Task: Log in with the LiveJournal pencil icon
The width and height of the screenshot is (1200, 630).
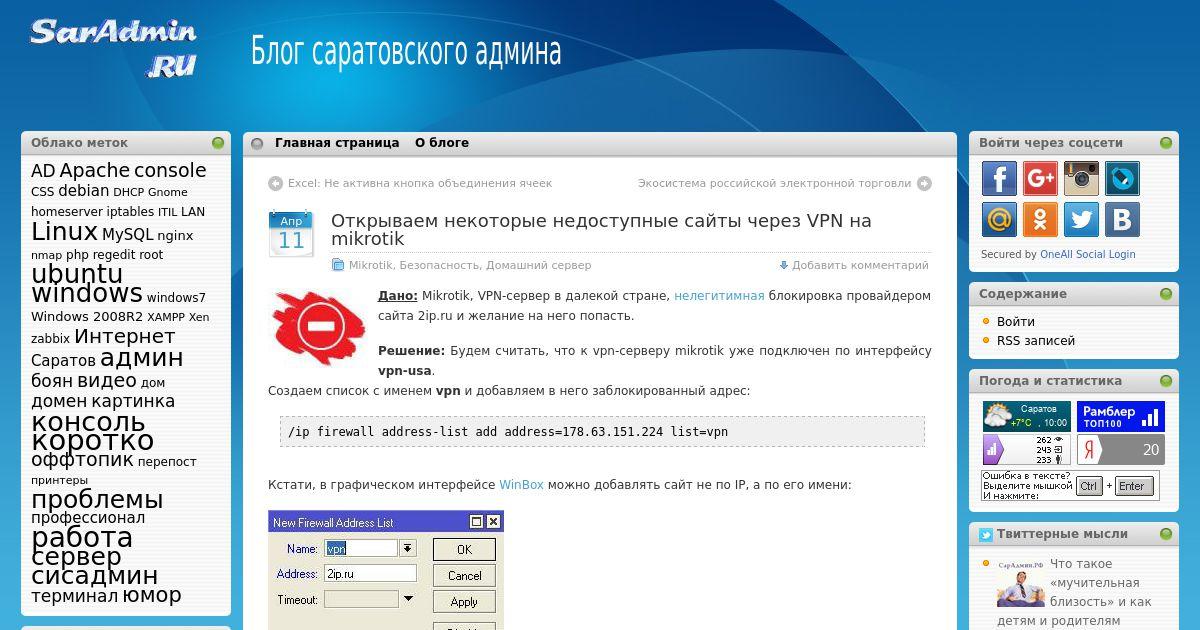Action: click(x=1122, y=178)
